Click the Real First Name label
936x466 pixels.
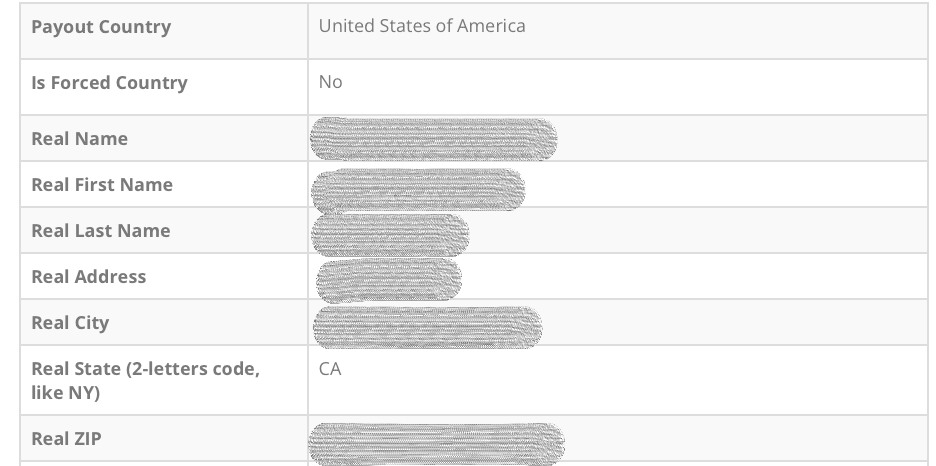click(102, 185)
